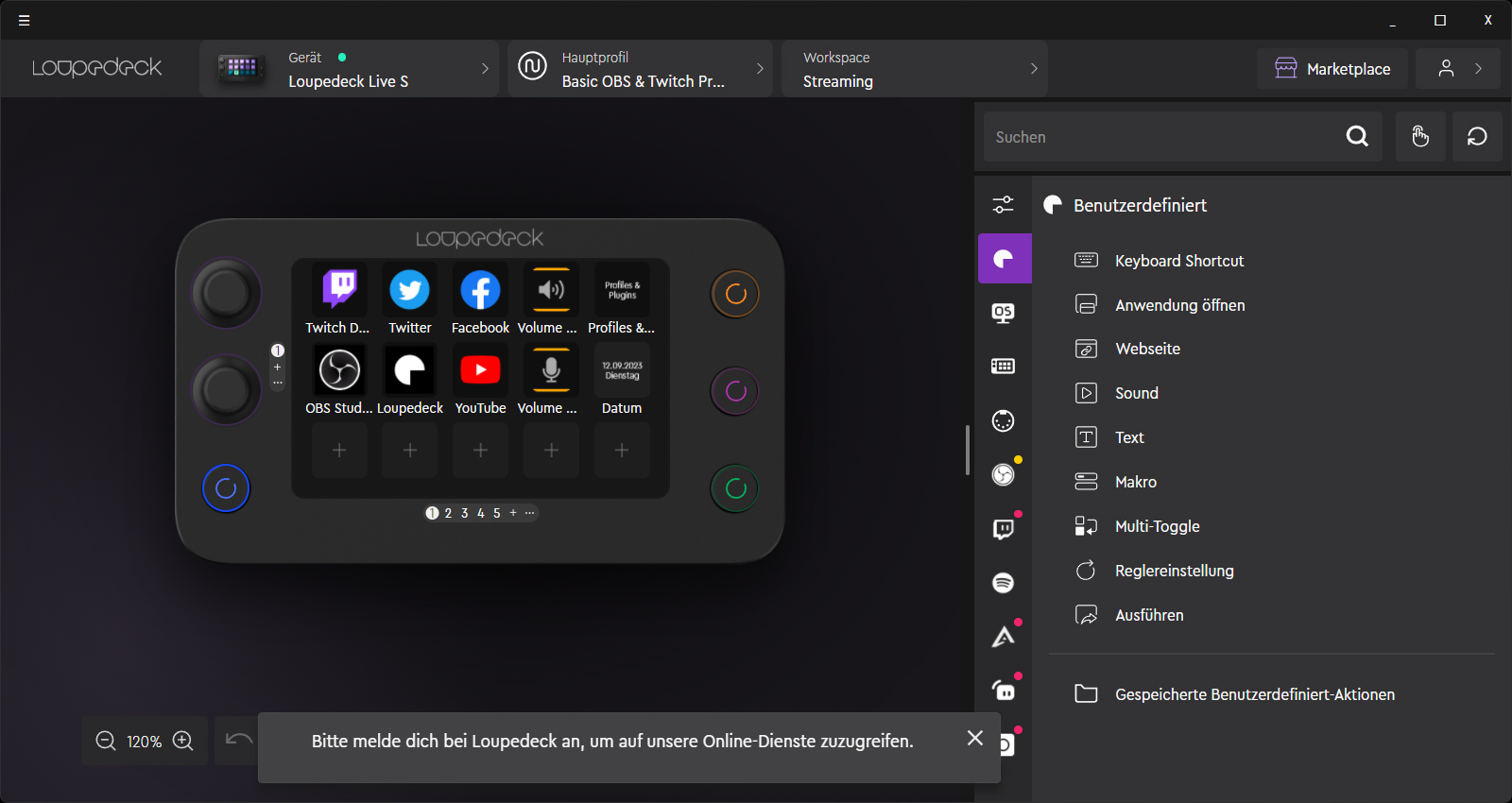1512x803 pixels.
Task: Click the undo arrow button
Action: point(238,740)
